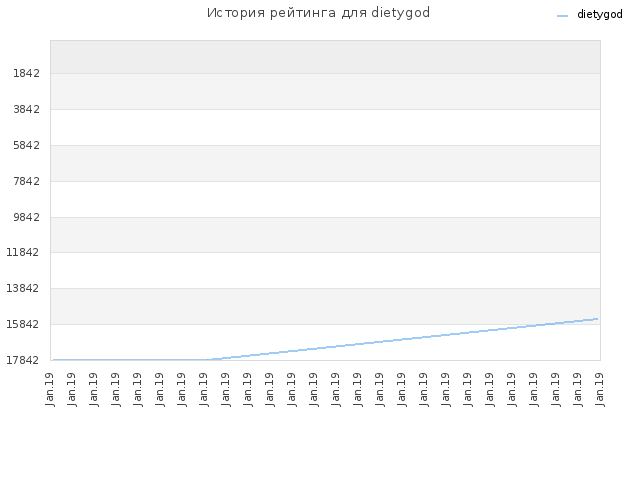The image size is (640, 480).
Task: Click the 17842 y-axis label
Action: point(23,360)
